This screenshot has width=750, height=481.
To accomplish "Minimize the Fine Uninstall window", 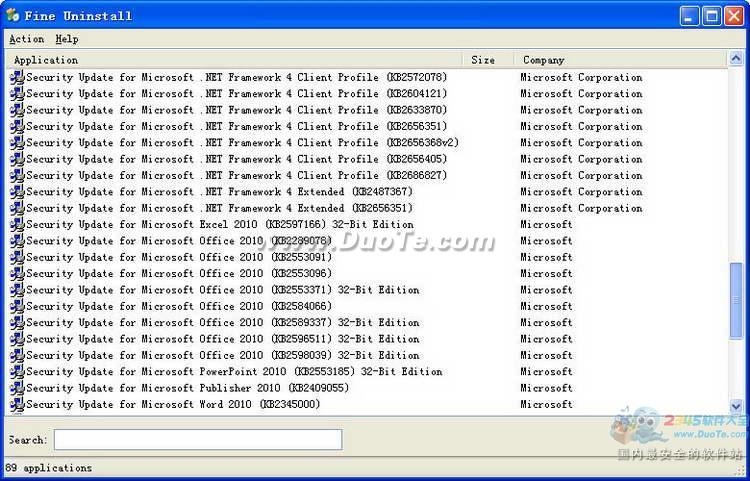I will [689, 16].
